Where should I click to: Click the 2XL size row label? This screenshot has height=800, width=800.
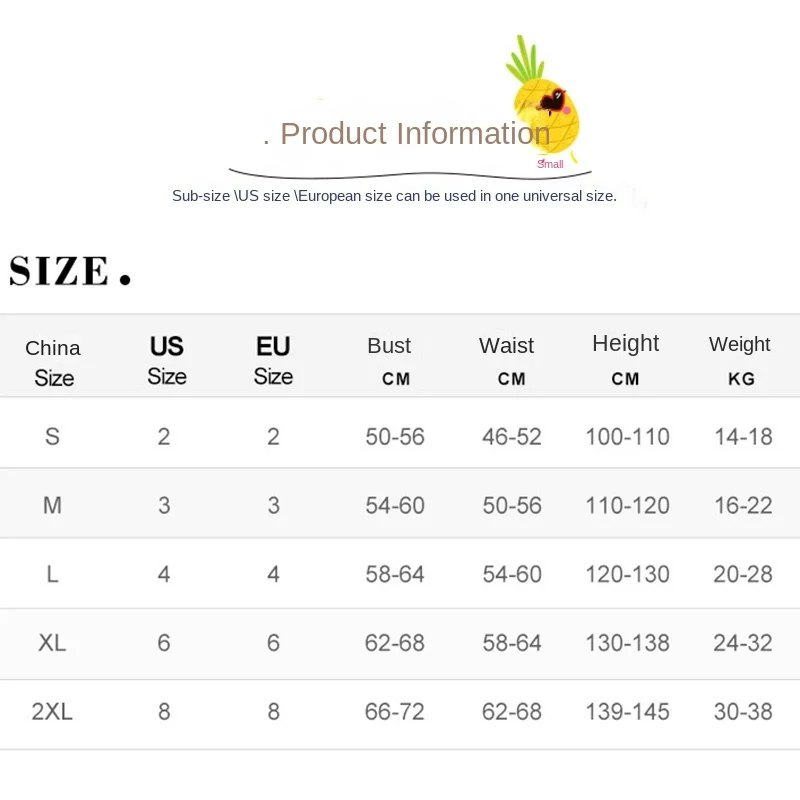coord(52,712)
